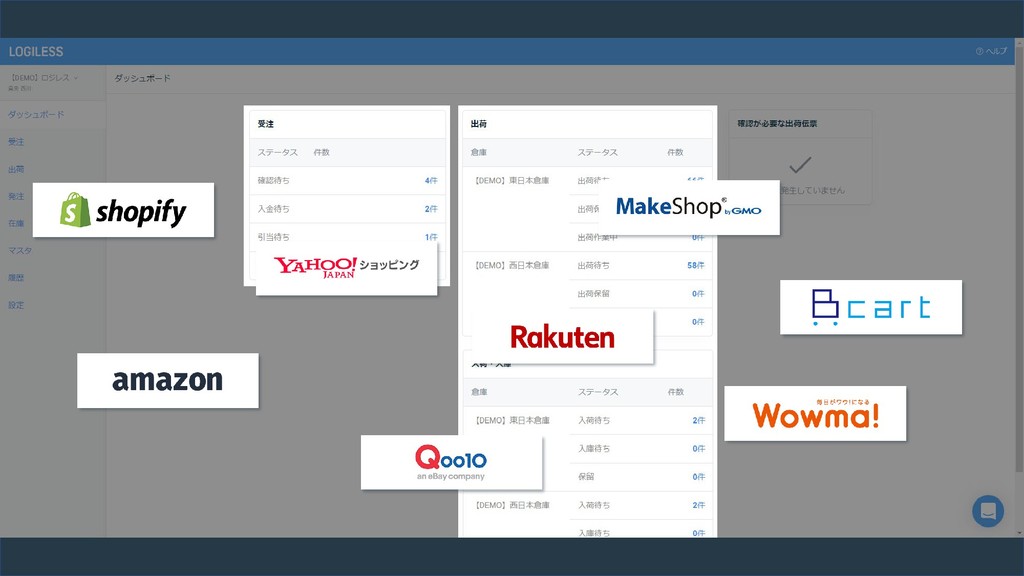Click the Yahoo! JAPAN ショッピング logo card
The width and height of the screenshot is (1024, 576).
coord(346,268)
